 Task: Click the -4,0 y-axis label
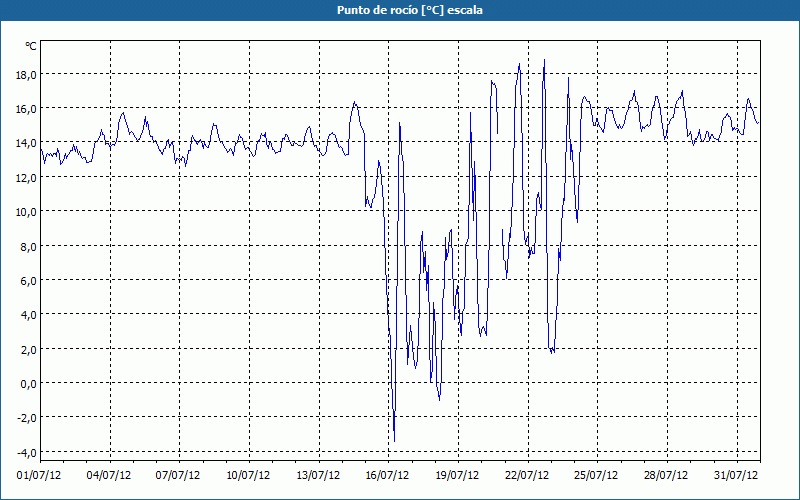tap(26, 453)
